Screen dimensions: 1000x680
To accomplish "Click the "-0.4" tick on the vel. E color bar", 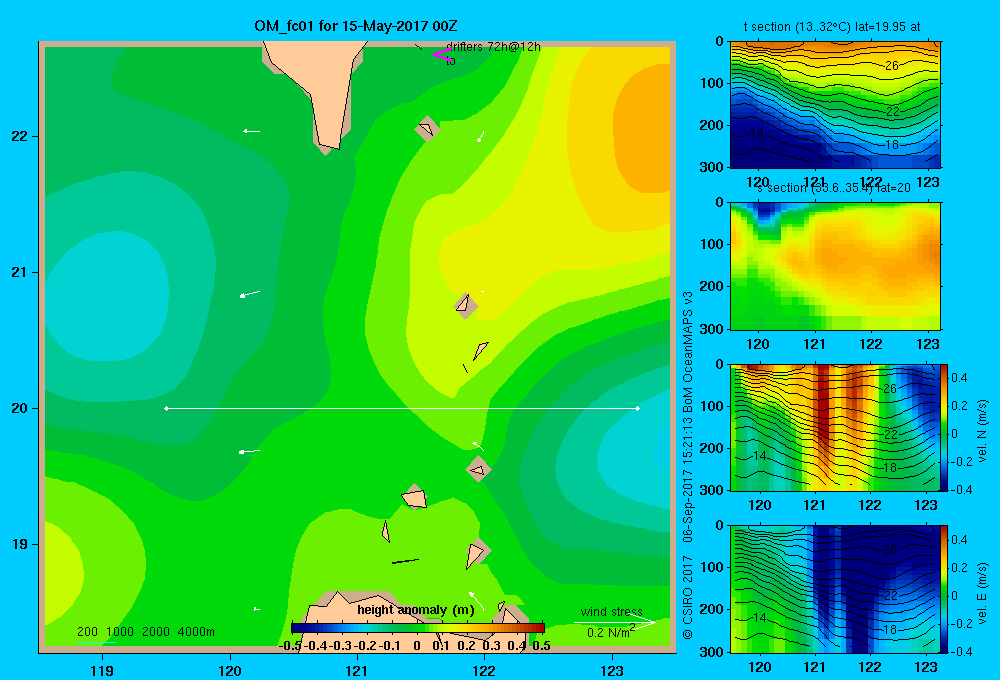I will (x=961, y=651).
